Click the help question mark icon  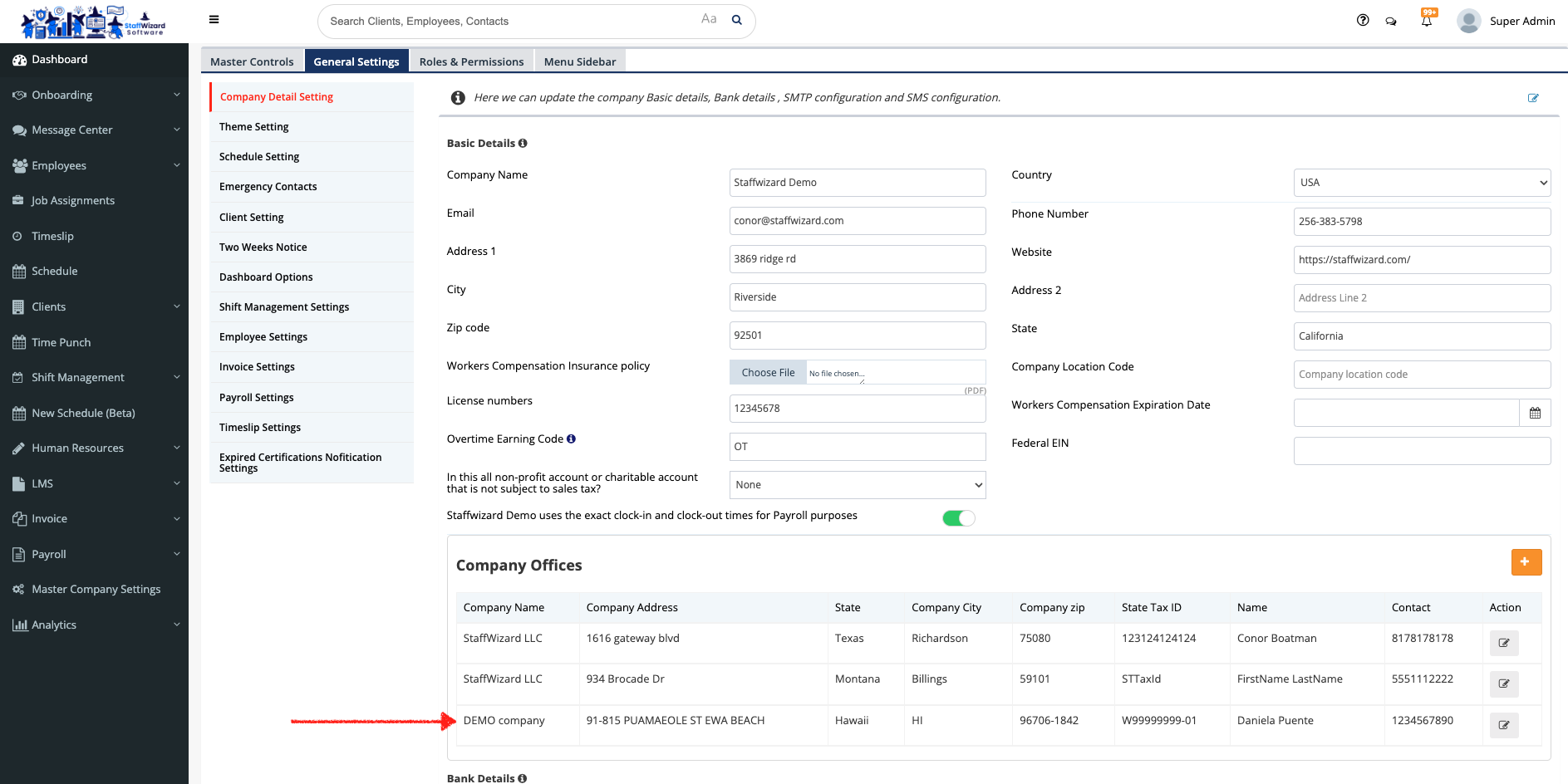pyautogui.click(x=1363, y=21)
